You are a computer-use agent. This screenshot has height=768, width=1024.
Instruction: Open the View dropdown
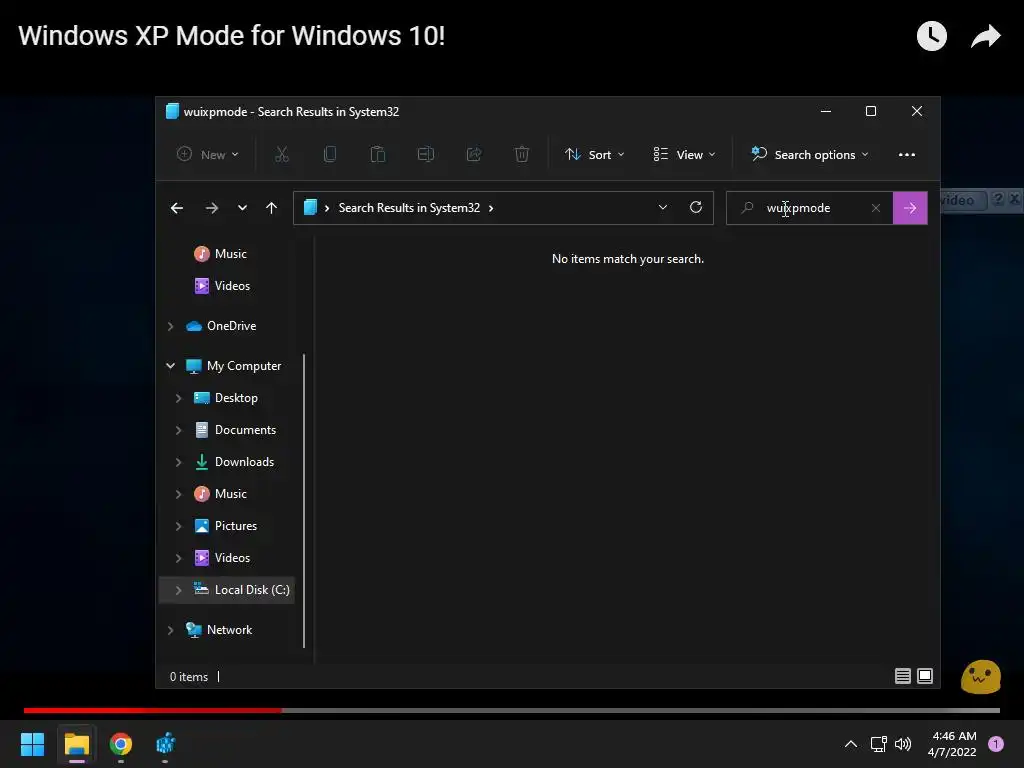point(684,155)
